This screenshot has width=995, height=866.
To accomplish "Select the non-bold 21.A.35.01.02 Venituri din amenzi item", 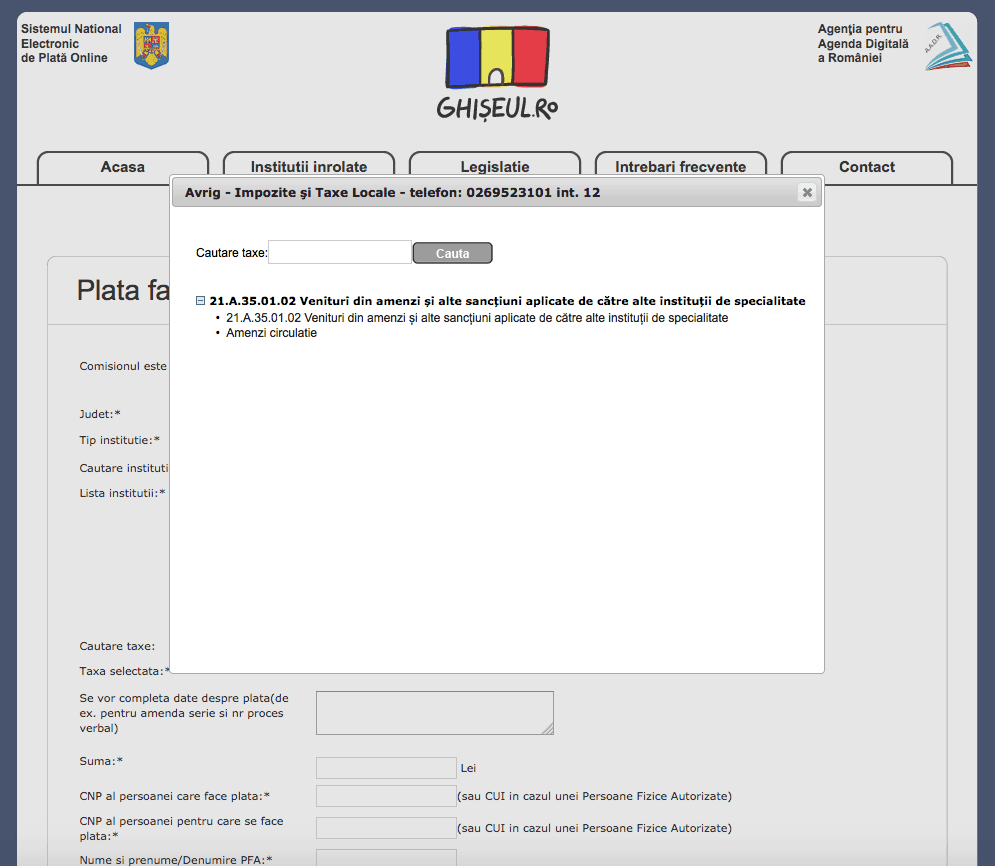I will 477,318.
